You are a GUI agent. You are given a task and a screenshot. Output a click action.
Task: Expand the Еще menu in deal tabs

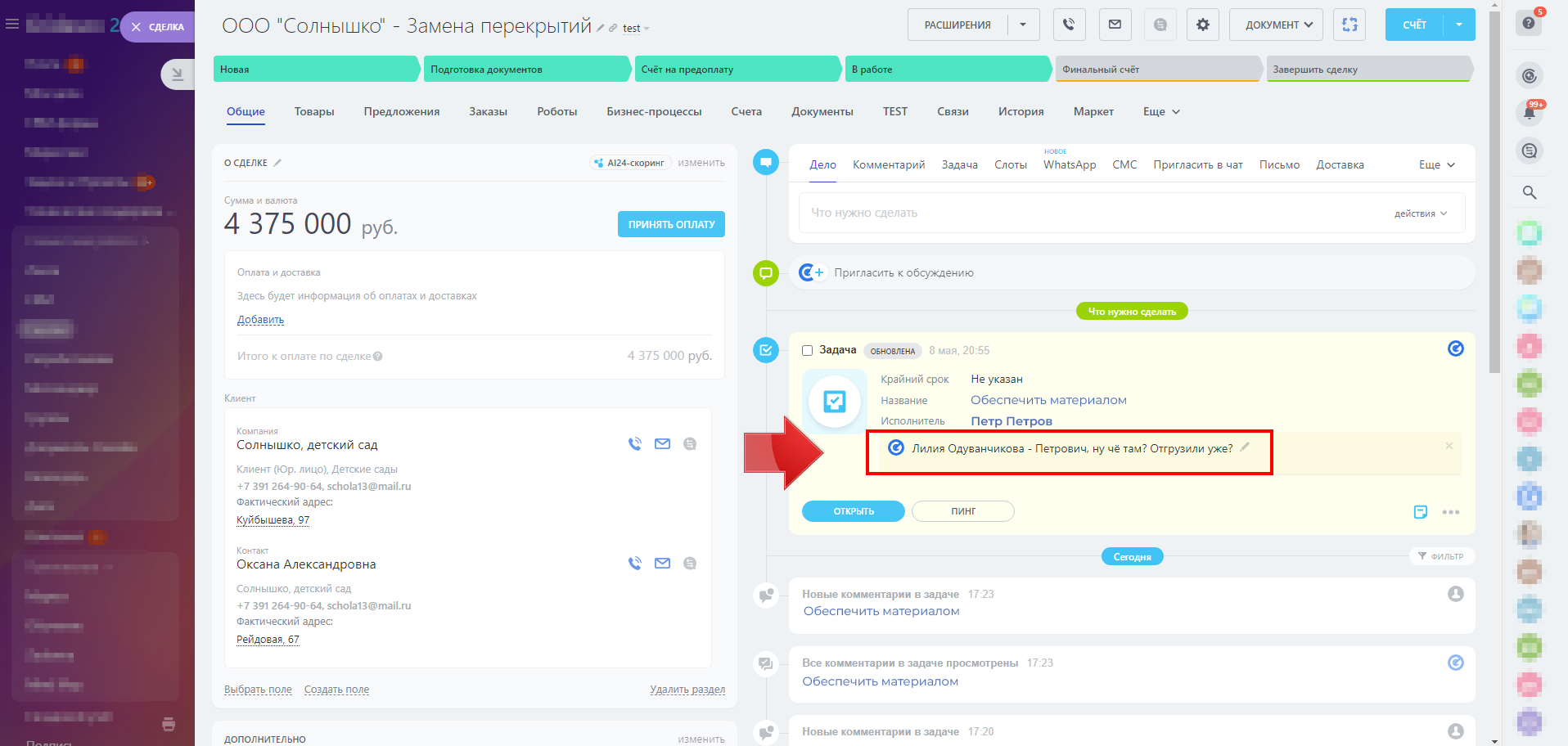pyautogui.click(x=1161, y=112)
